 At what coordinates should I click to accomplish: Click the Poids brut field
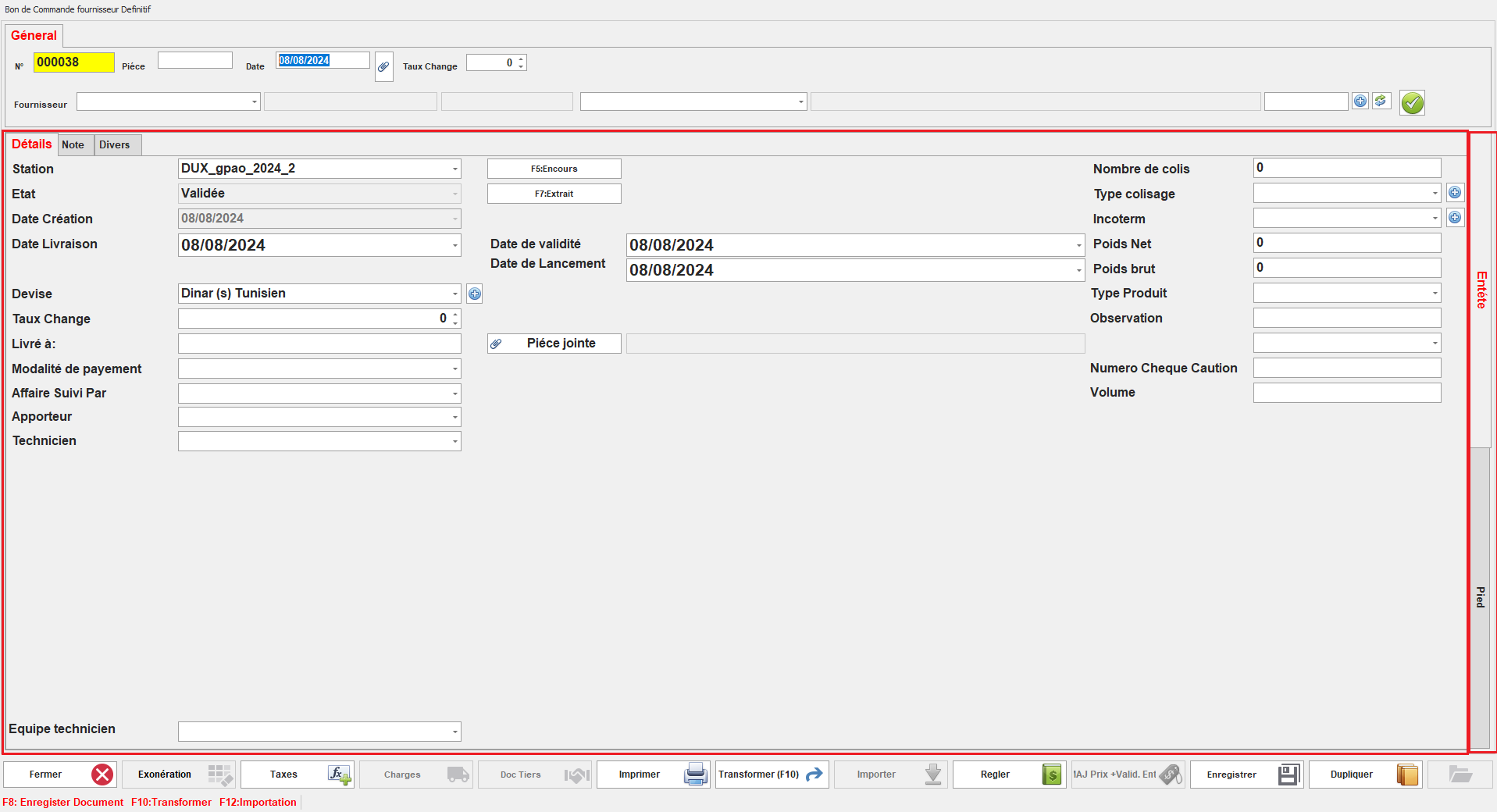(1347, 268)
